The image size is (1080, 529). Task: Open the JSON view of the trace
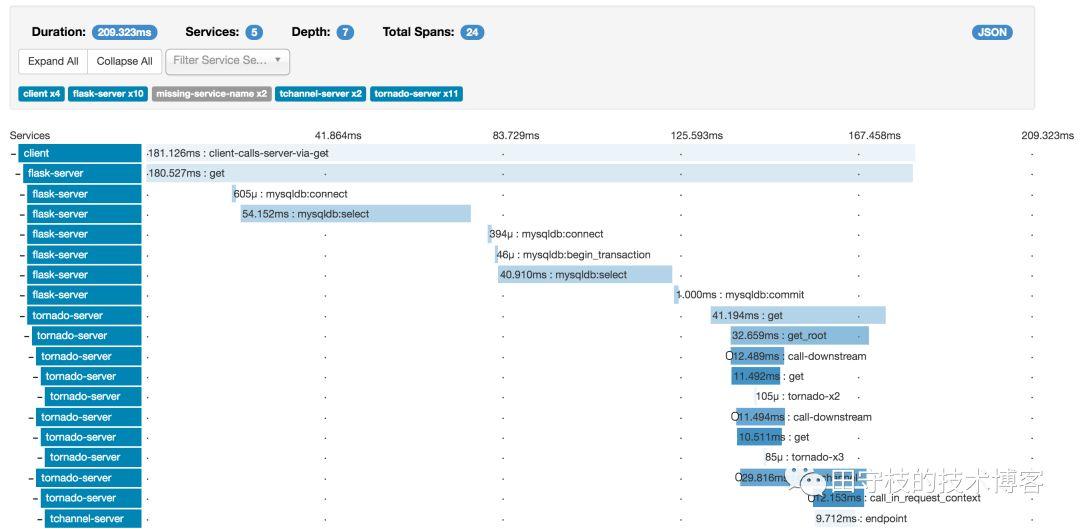(991, 32)
